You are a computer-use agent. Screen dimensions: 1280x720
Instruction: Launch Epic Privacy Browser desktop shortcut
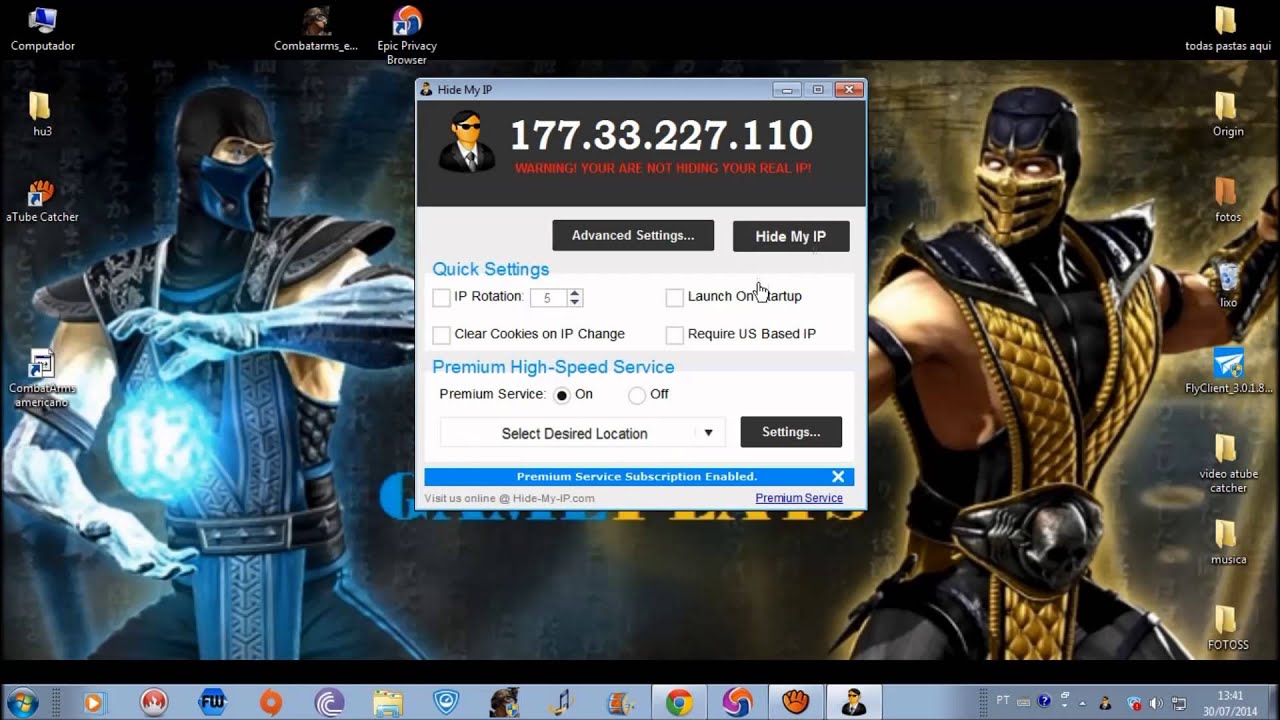[x=407, y=36]
